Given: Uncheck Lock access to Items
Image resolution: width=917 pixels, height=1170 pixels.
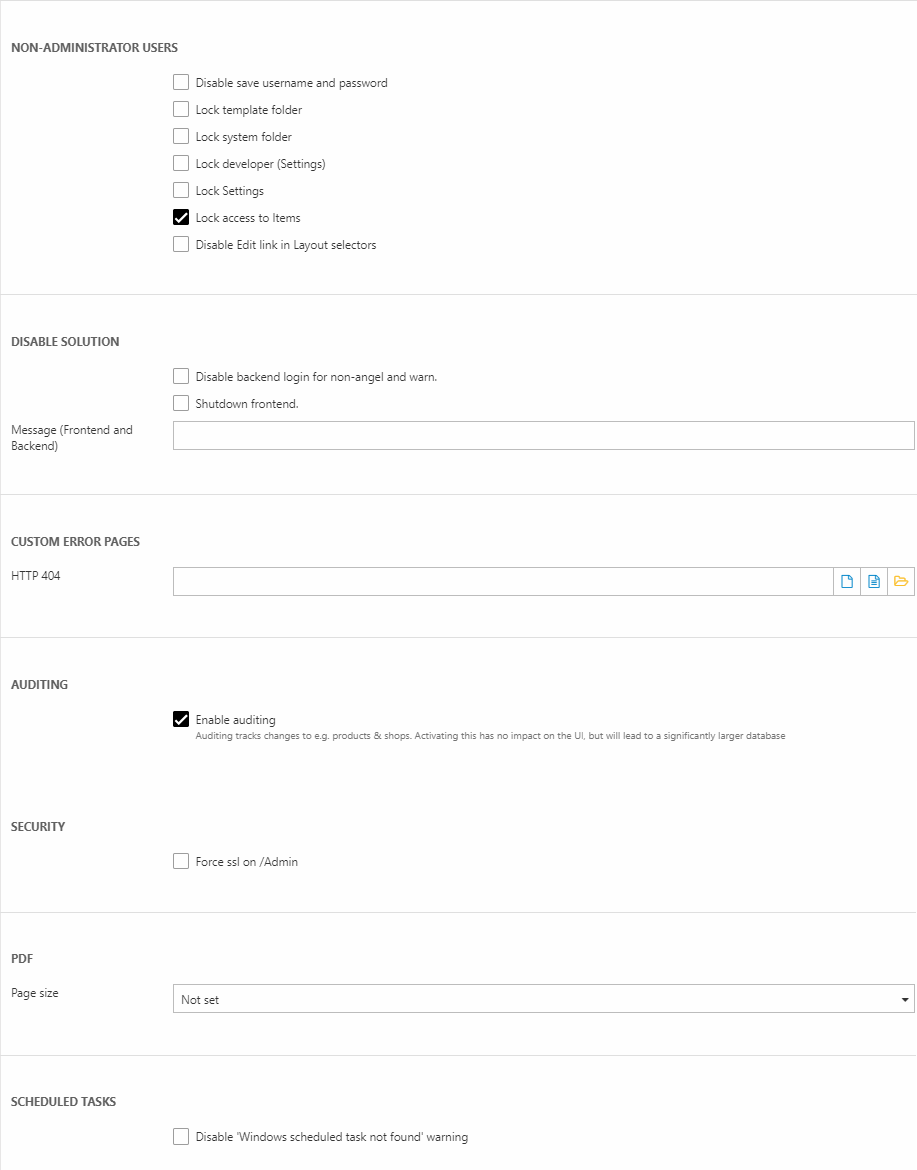Looking at the screenshot, I should [x=181, y=218].
